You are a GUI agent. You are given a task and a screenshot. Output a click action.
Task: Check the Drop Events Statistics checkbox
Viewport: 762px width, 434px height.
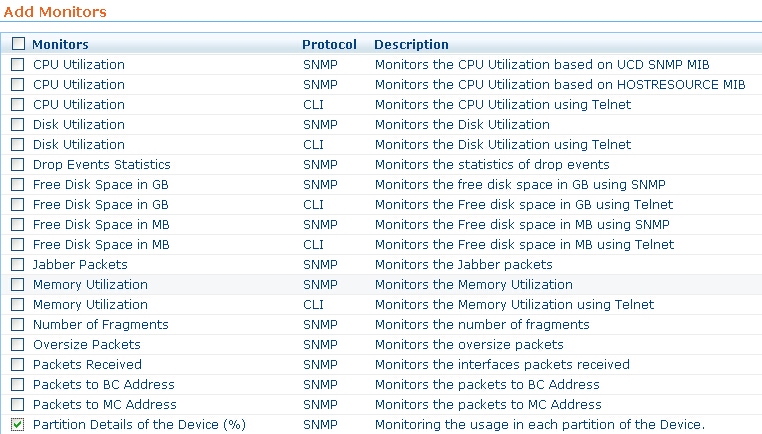pyautogui.click(x=18, y=164)
